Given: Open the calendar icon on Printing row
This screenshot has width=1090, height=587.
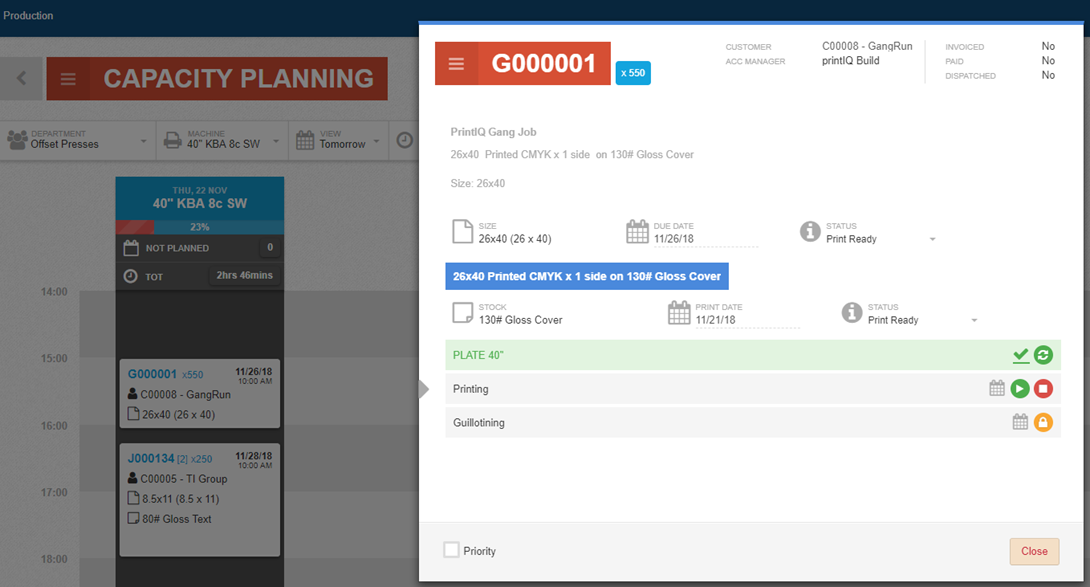Looking at the screenshot, I should click(x=997, y=388).
